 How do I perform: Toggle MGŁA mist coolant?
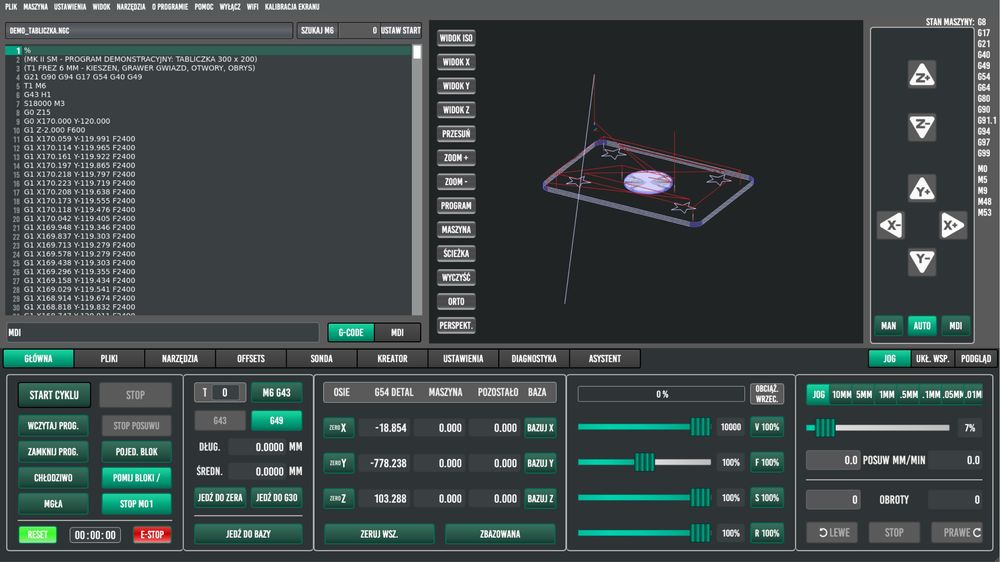click(54, 503)
